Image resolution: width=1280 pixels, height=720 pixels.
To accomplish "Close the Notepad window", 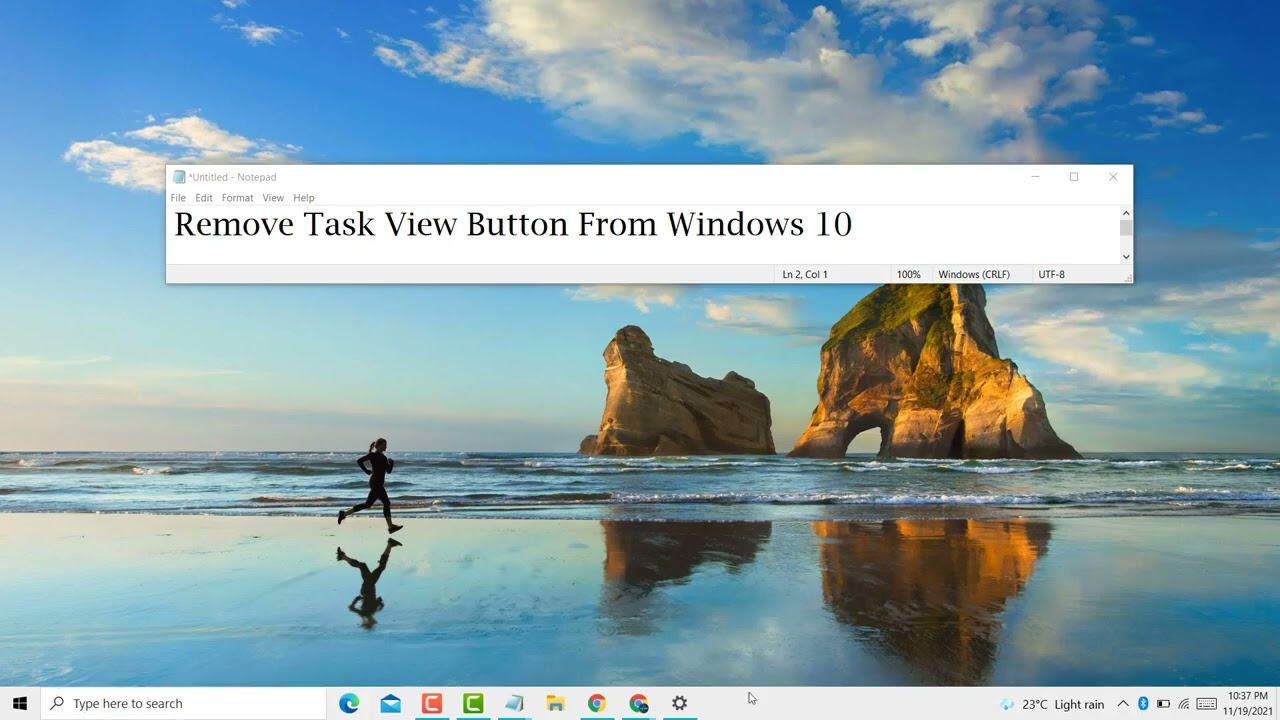I will coord(1113,177).
